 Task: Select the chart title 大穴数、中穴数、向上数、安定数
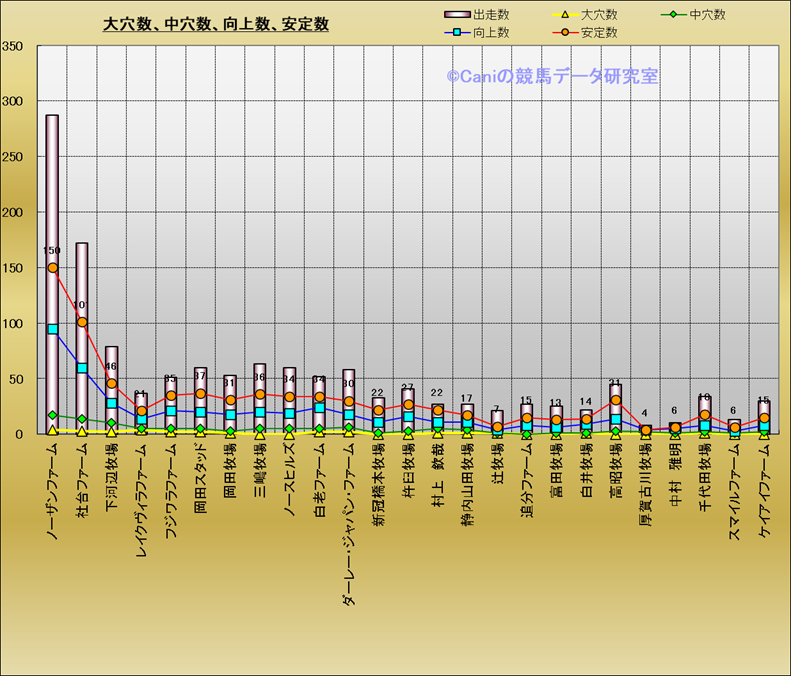[x=216, y=24]
